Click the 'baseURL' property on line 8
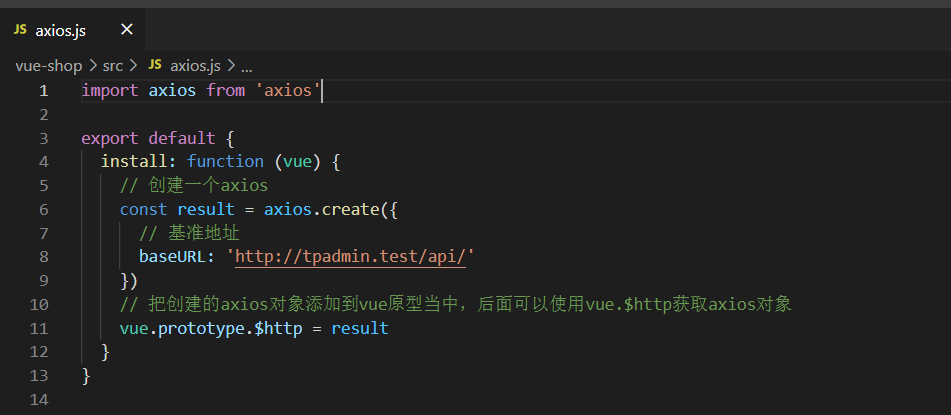Image resolution: width=951 pixels, height=415 pixels. [x=173, y=257]
